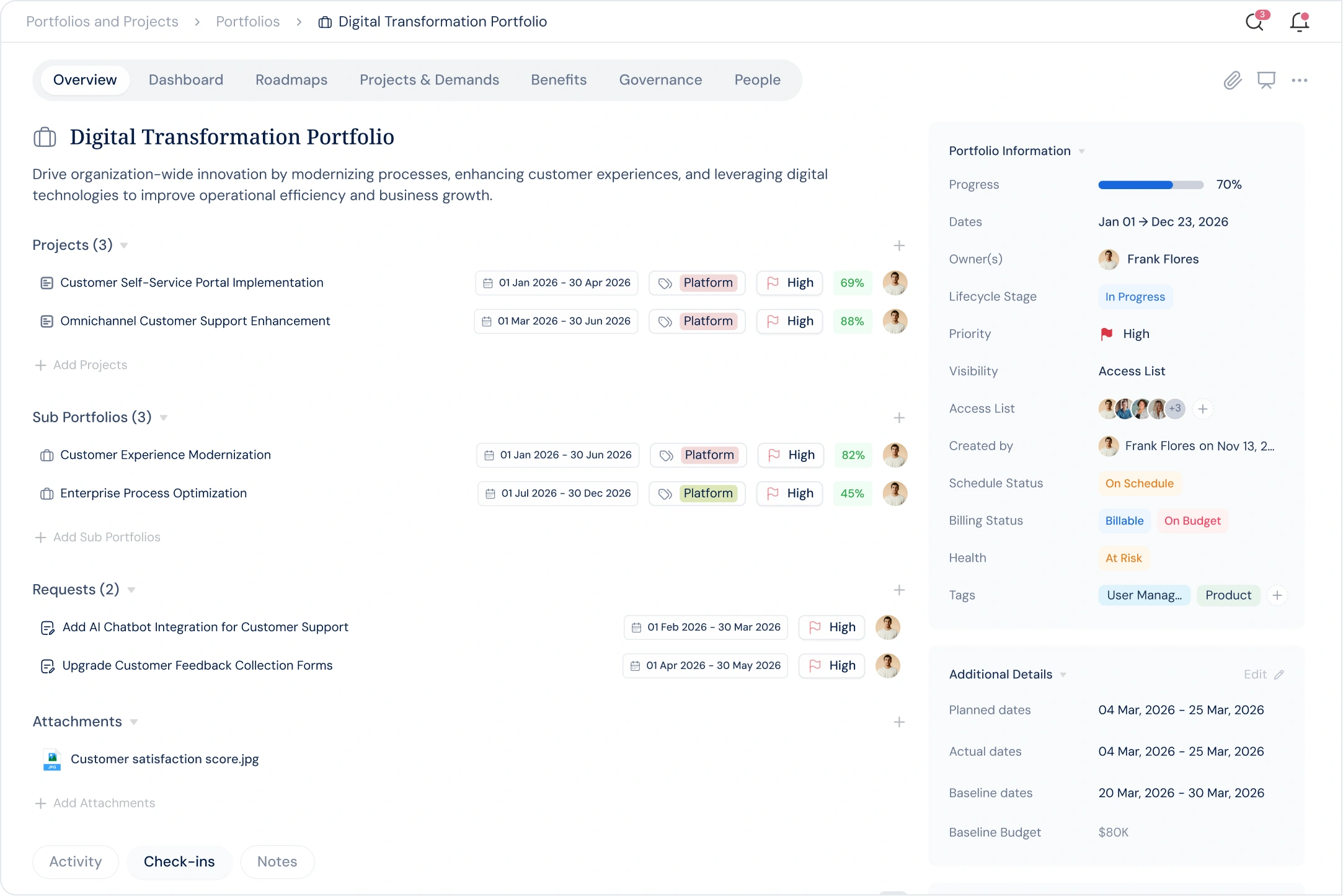This screenshot has height=896, width=1343.
Task: Click assignee avatar on Upgrade Customer Feedback row
Action: 887,665
